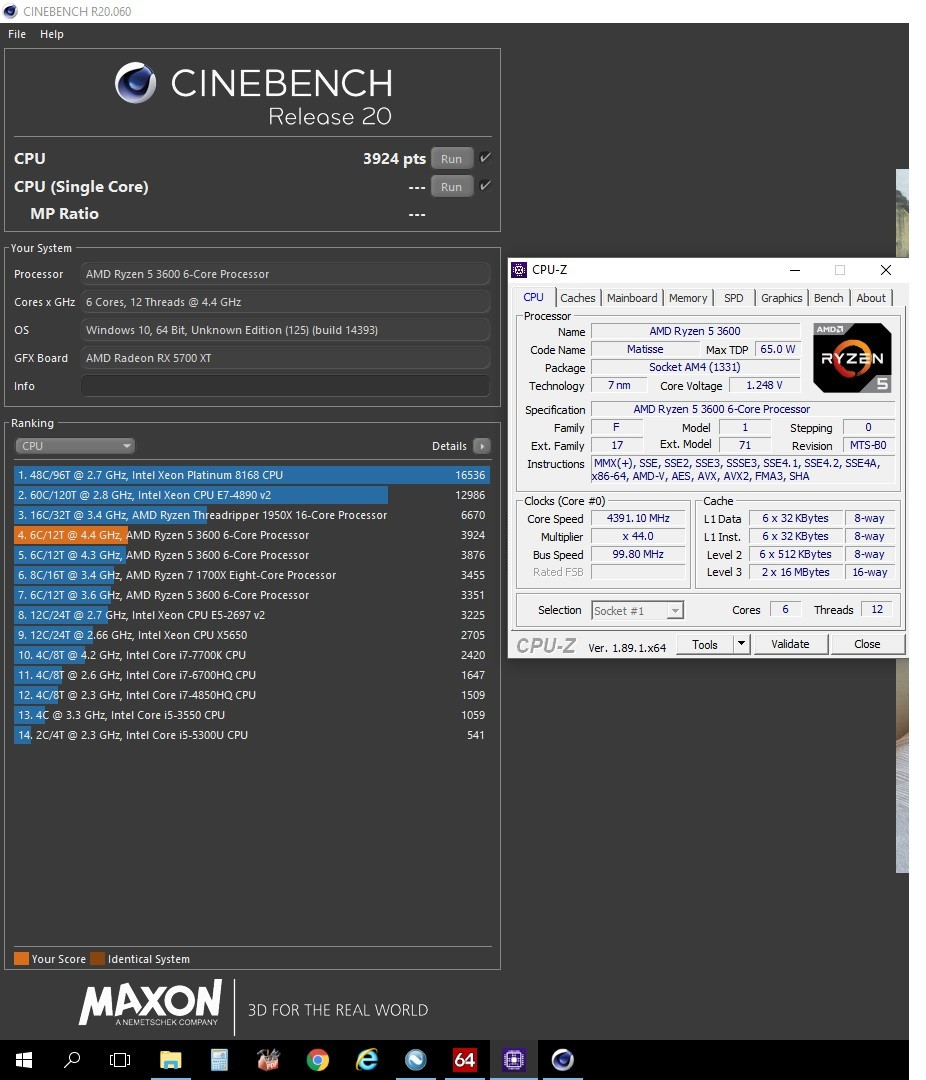Switch to the Caches tab in CPU-Z
926x1080 pixels.
[577, 298]
